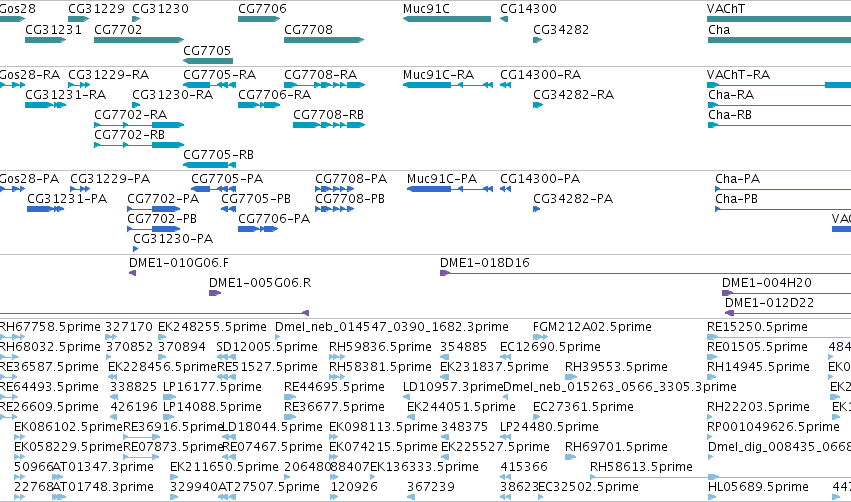The width and height of the screenshot is (851, 502).
Task: Click the CG14300 gene label
Action: [528, 9]
